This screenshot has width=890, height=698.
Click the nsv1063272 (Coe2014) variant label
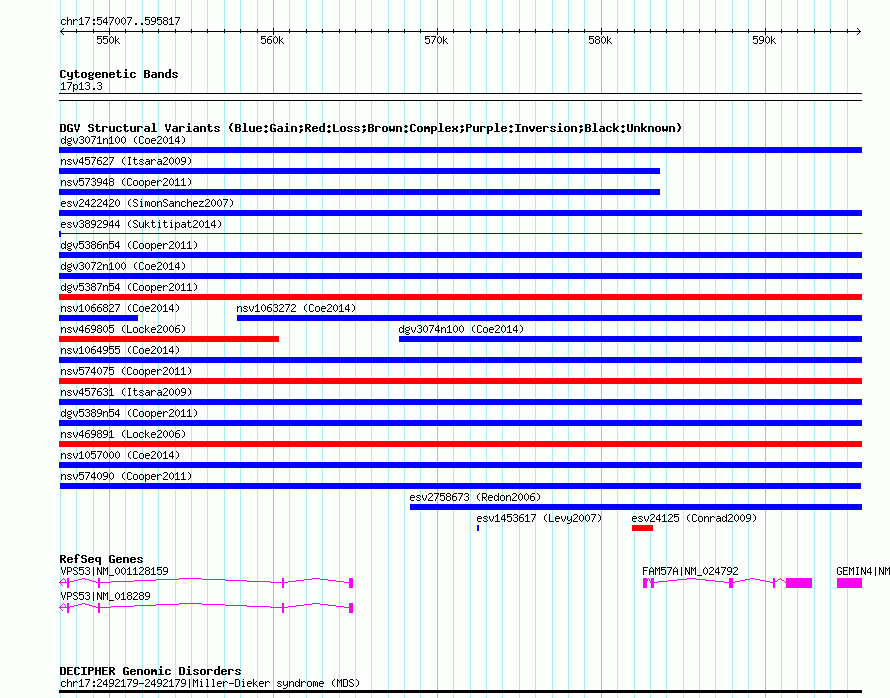296,308
